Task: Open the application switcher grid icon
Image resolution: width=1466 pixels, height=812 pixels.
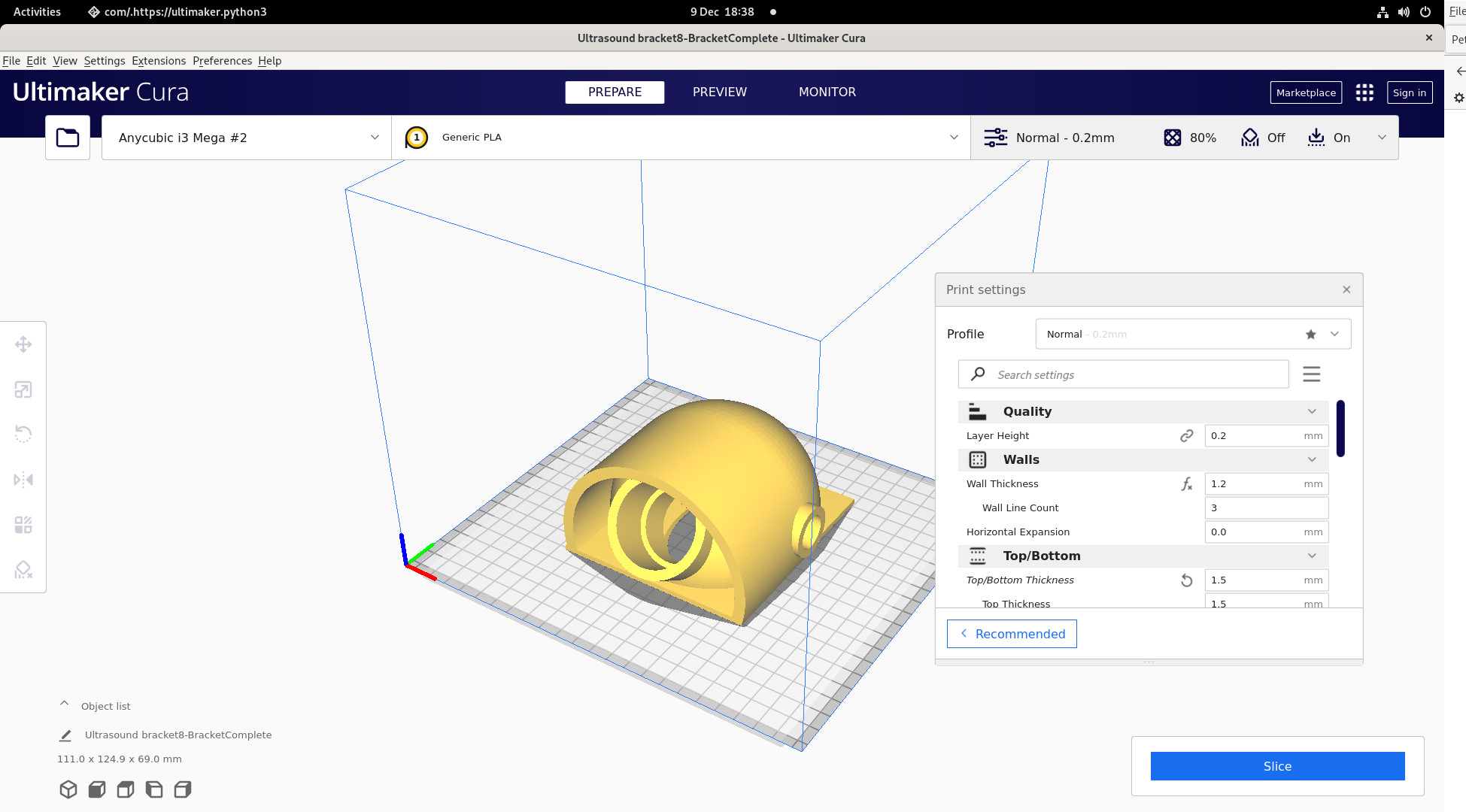Action: pyautogui.click(x=1364, y=92)
